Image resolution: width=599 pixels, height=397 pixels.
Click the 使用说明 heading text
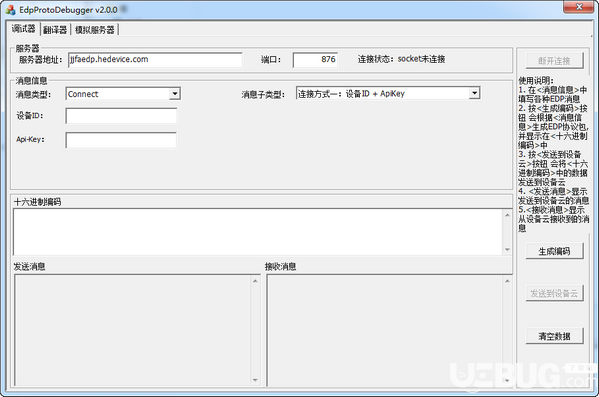pos(536,81)
